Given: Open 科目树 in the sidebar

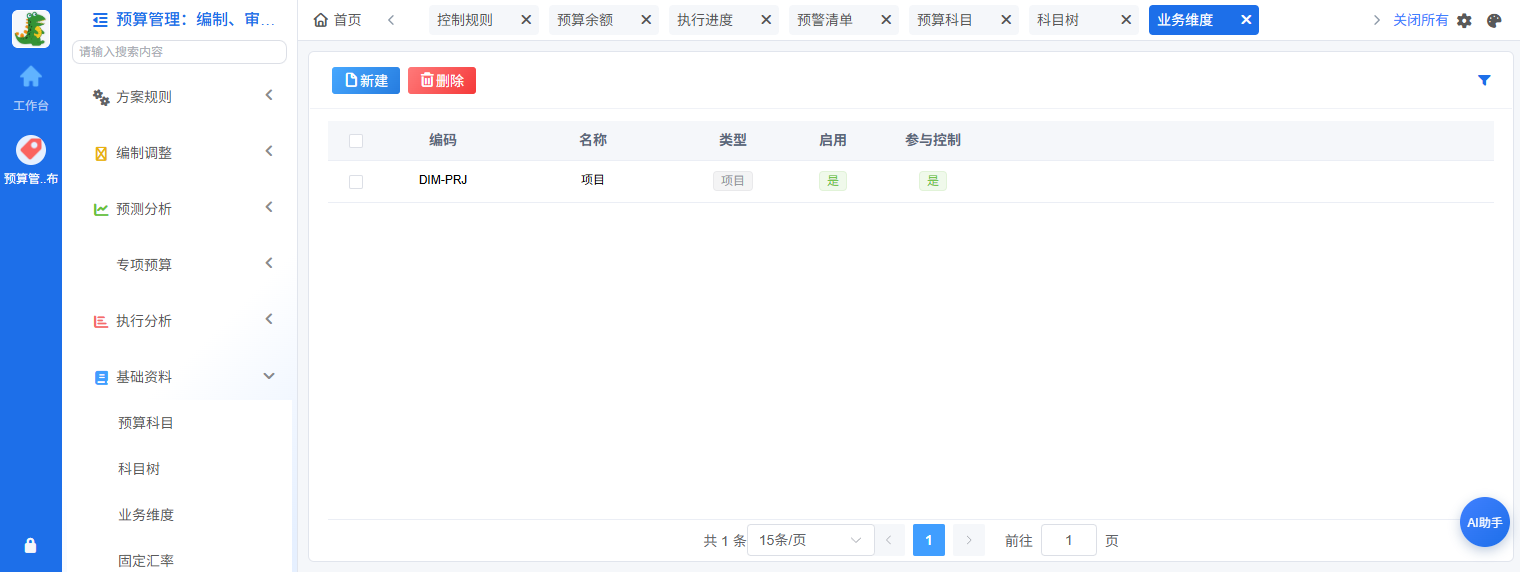Looking at the screenshot, I should [139, 469].
